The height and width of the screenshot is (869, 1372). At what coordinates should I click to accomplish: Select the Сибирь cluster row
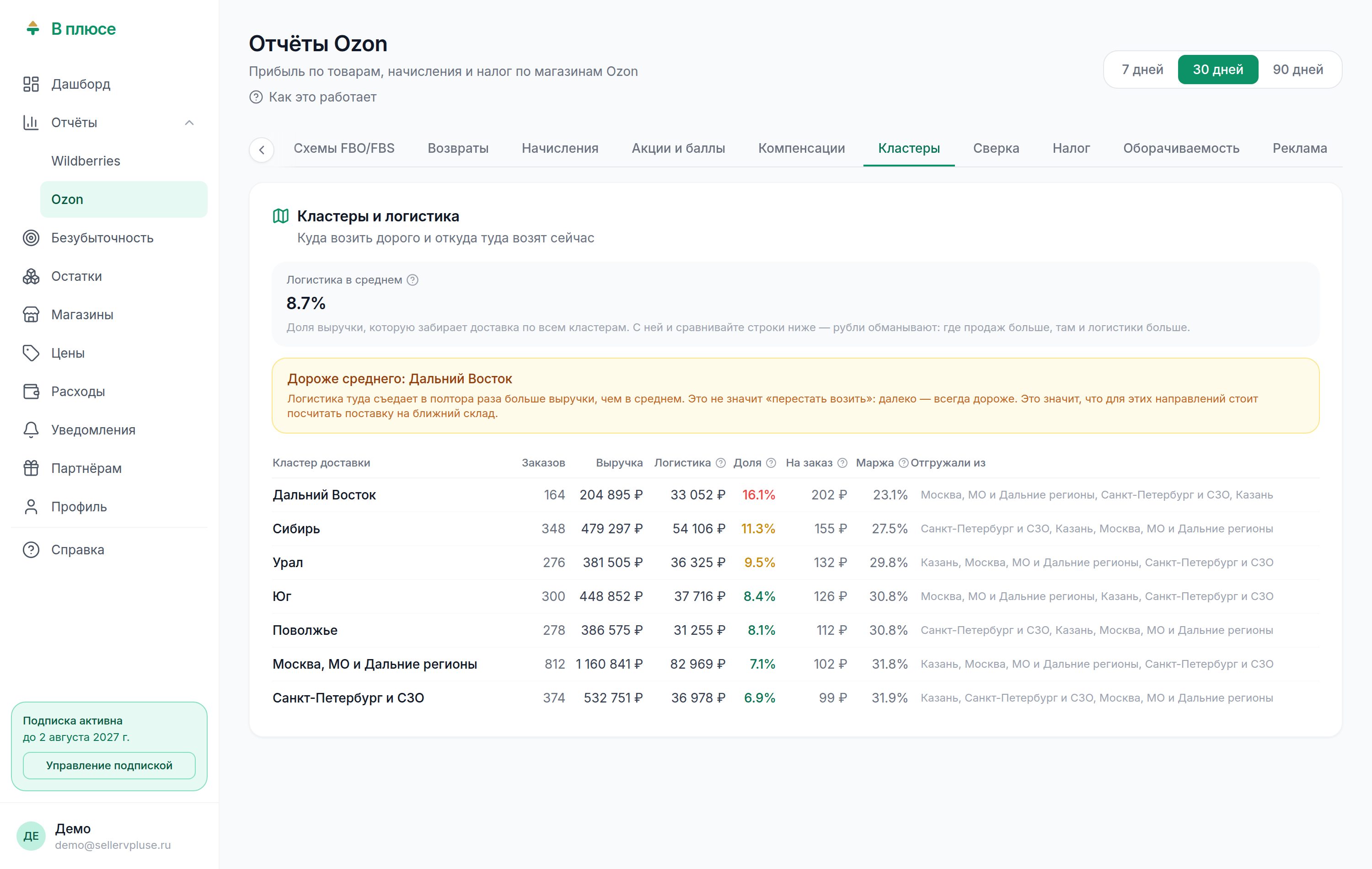point(795,529)
